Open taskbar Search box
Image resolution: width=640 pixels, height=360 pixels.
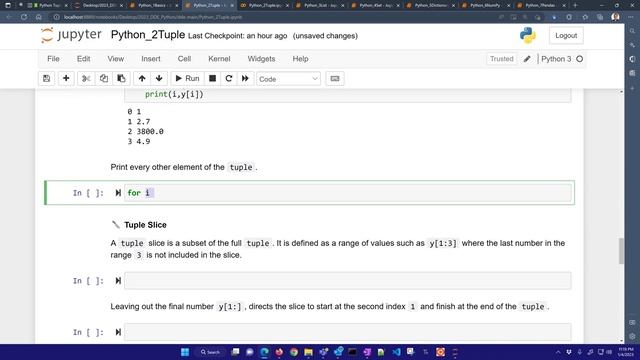point(210,352)
